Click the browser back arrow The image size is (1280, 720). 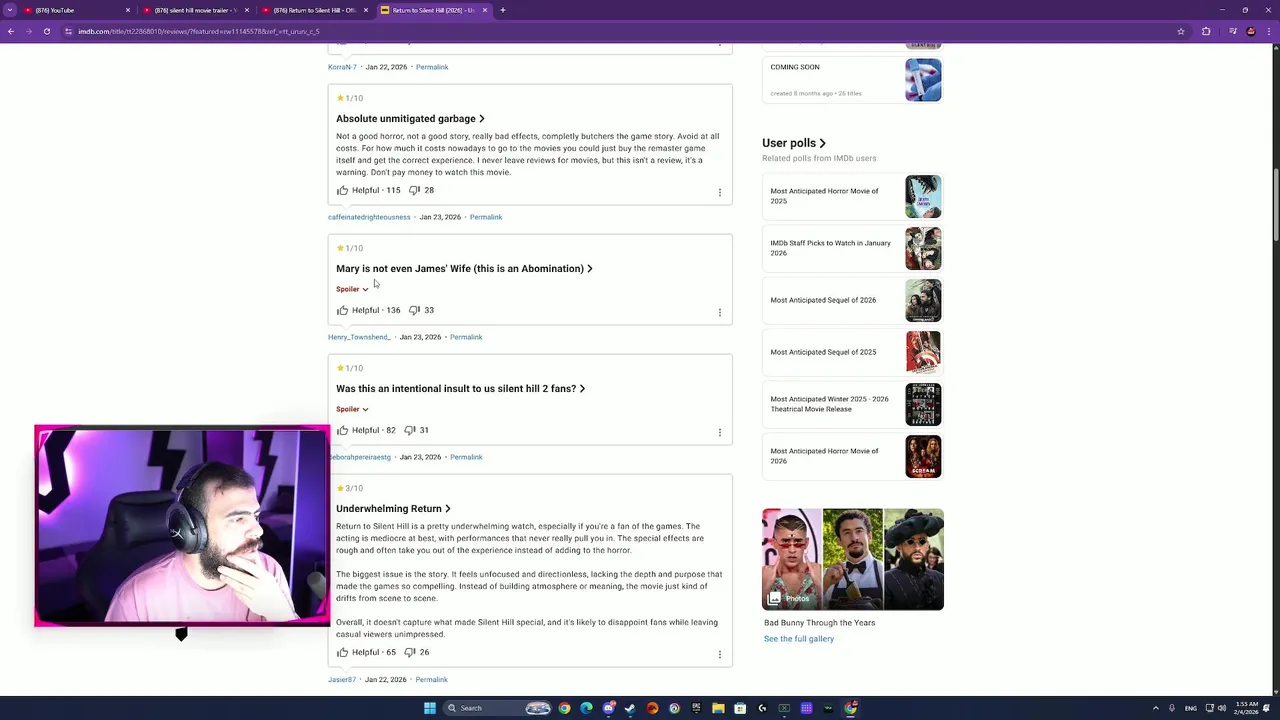pos(10,31)
